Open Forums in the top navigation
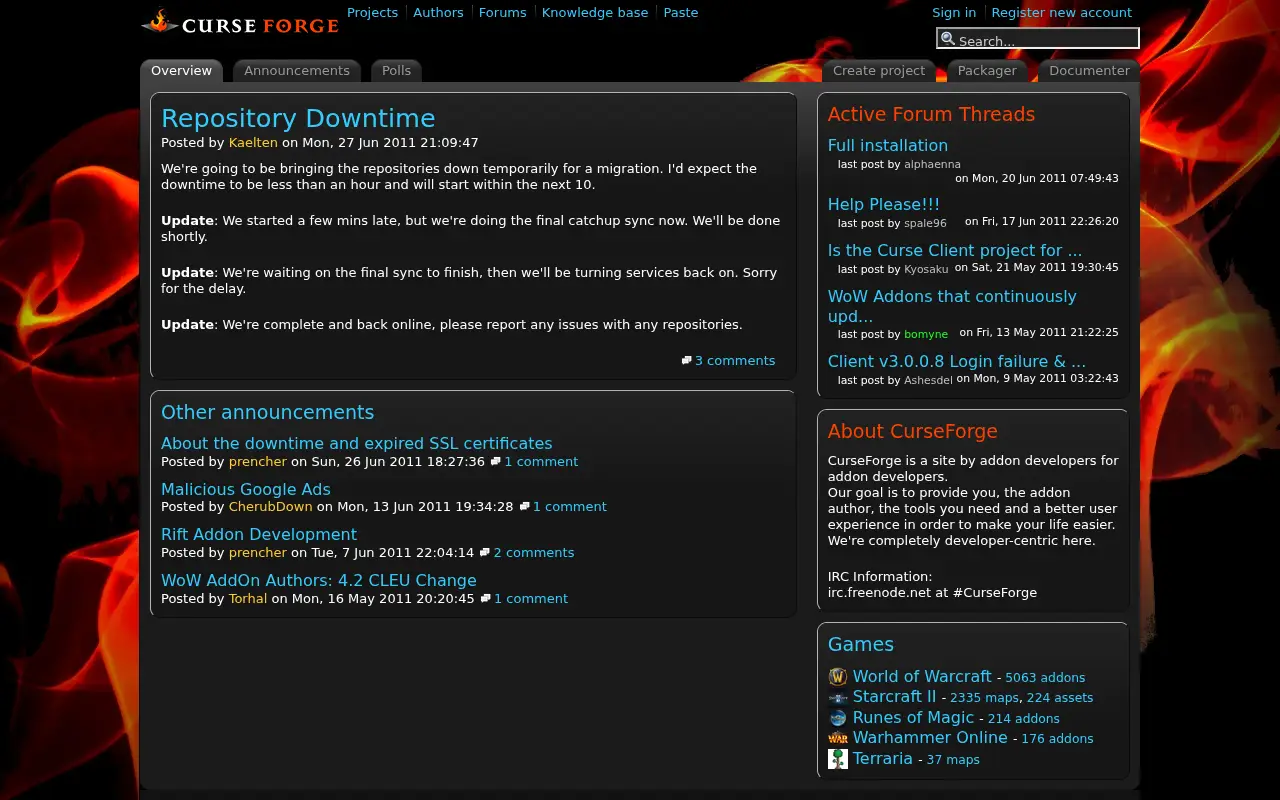This screenshot has width=1280, height=800. click(x=502, y=12)
